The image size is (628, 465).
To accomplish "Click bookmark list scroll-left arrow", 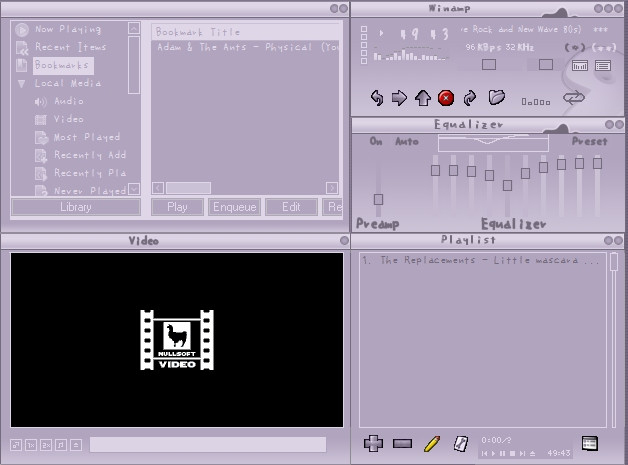I will click(158, 188).
